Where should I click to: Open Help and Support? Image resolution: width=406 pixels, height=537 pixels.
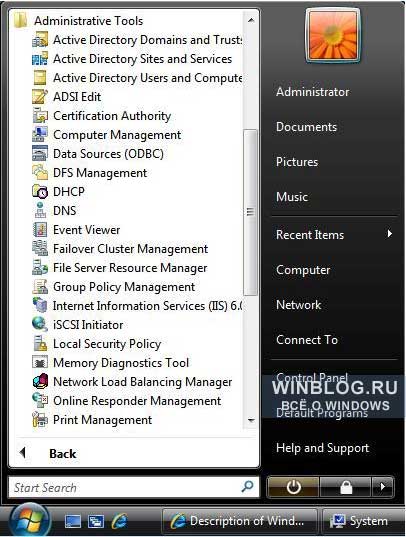point(322,448)
